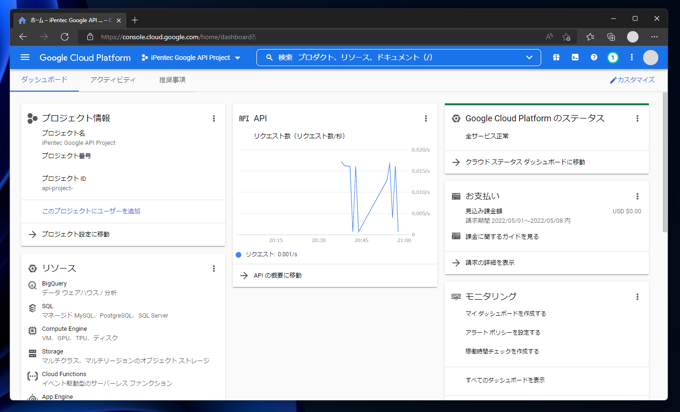This screenshot has height=412, width=680.
Task: Click App Engine resource entry
Action: point(57,396)
